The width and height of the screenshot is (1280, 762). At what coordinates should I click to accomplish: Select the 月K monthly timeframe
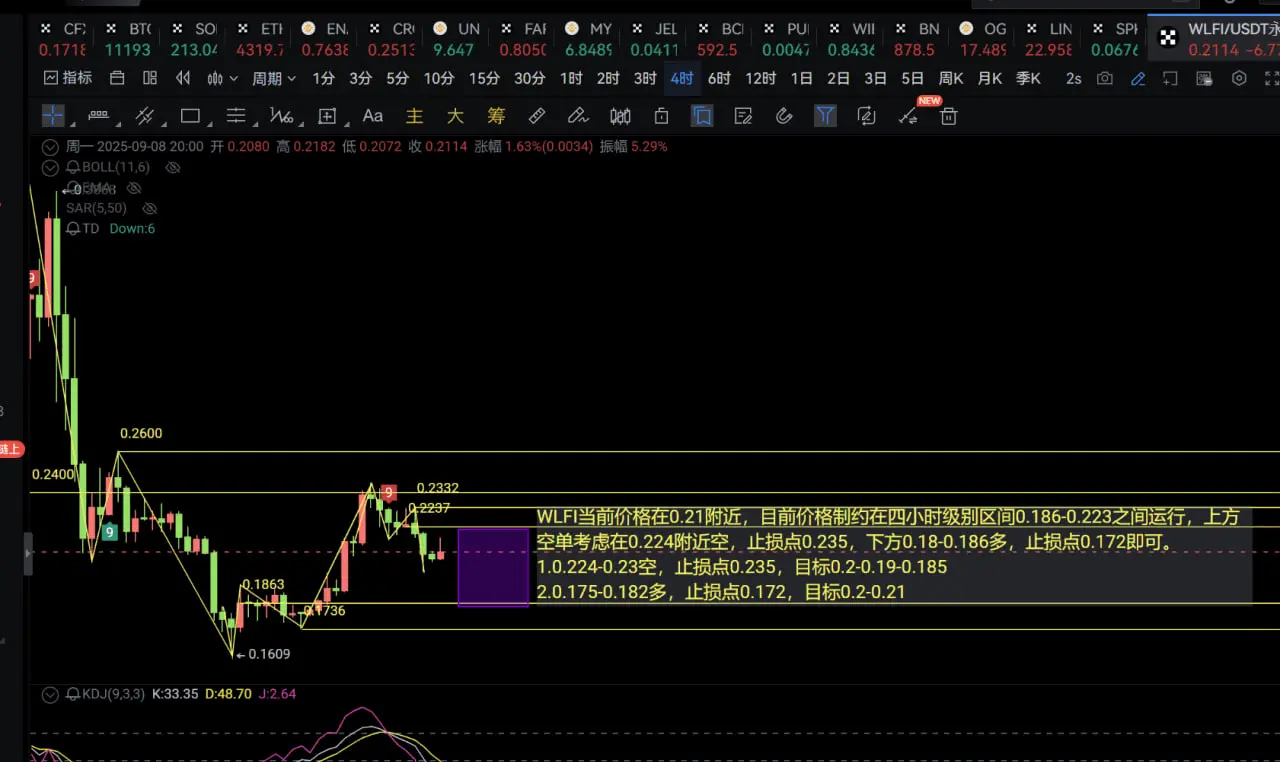point(989,78)
